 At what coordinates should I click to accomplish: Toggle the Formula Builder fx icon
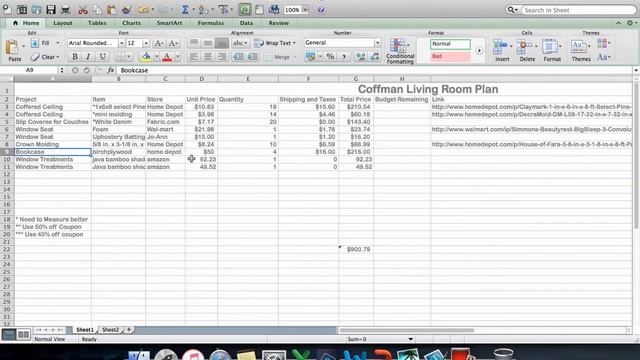coord(245,9)
